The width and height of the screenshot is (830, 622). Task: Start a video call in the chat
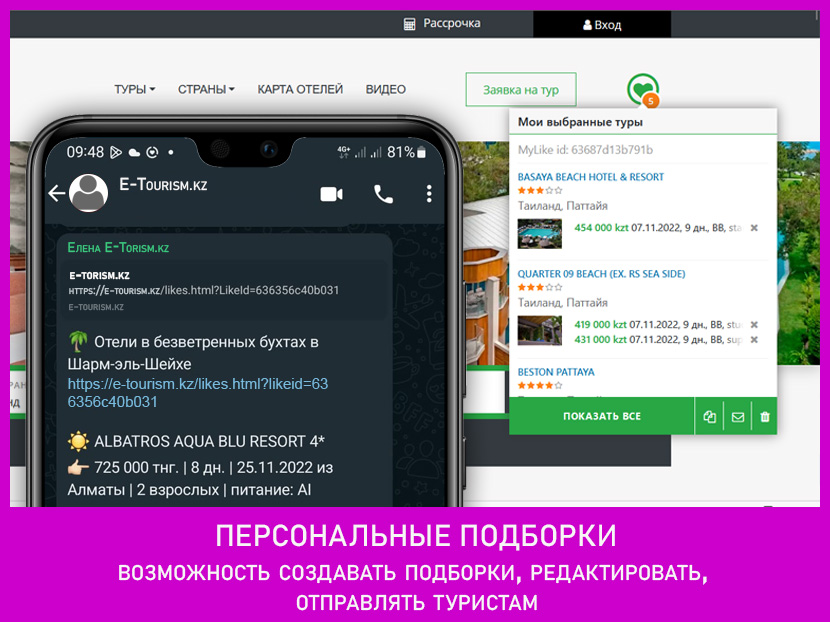331,194
